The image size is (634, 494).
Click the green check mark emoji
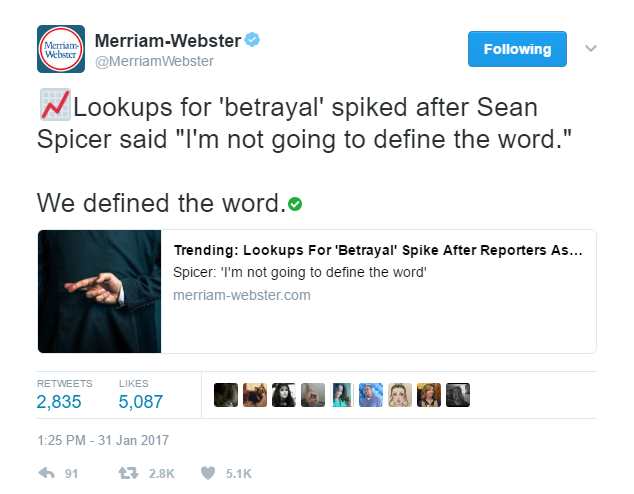click(295, 204)
